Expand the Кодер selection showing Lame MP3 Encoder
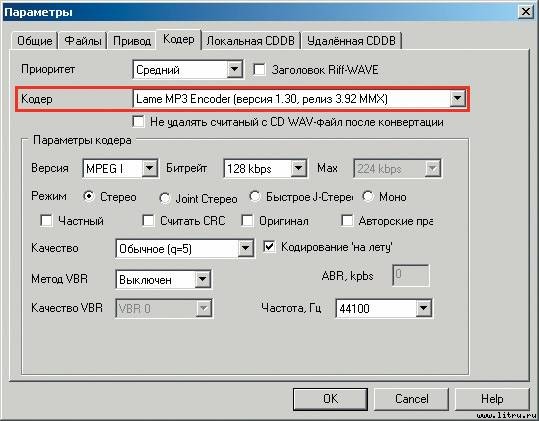The width and height of the screenshot is (539, 421). [x=299, y=99]
